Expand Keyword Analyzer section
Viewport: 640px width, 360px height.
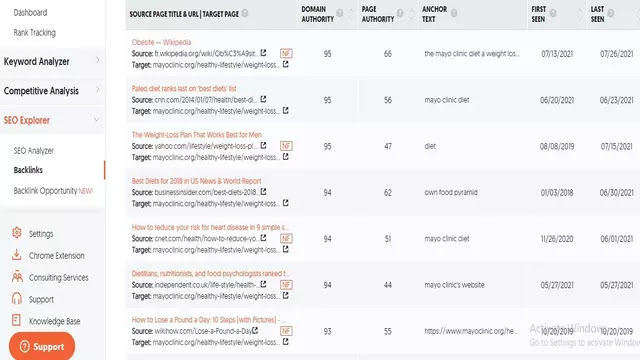click(x=52, y=61)
